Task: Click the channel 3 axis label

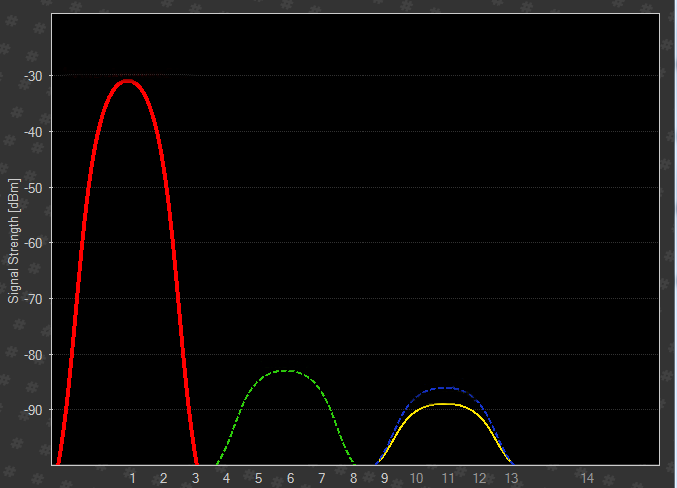Action: pos(196,478)
